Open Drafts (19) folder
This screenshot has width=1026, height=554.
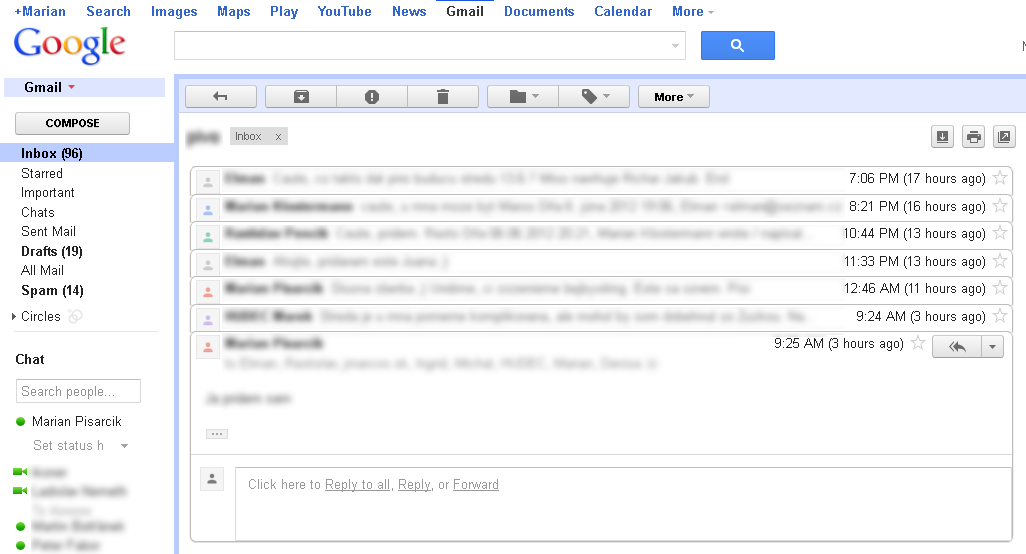click(x=52, y=251)
